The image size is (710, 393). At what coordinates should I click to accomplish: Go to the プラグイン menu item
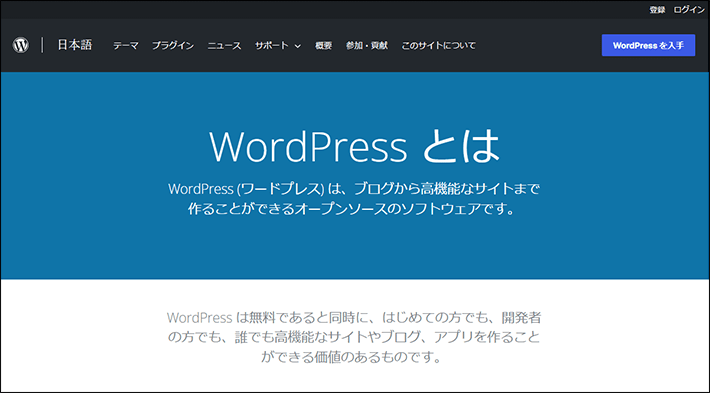point(173,46)
